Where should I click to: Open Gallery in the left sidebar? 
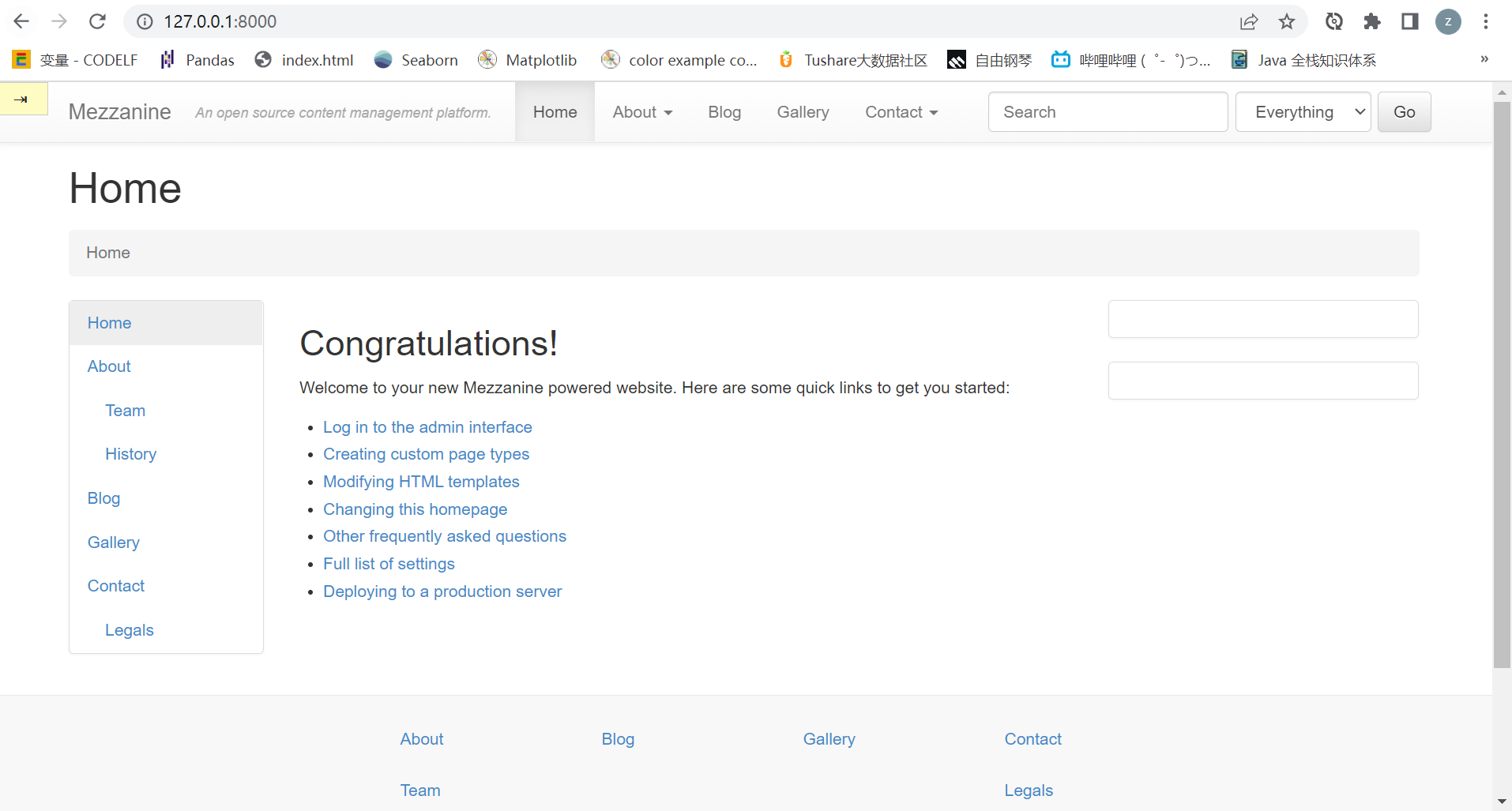pos(166,543)
